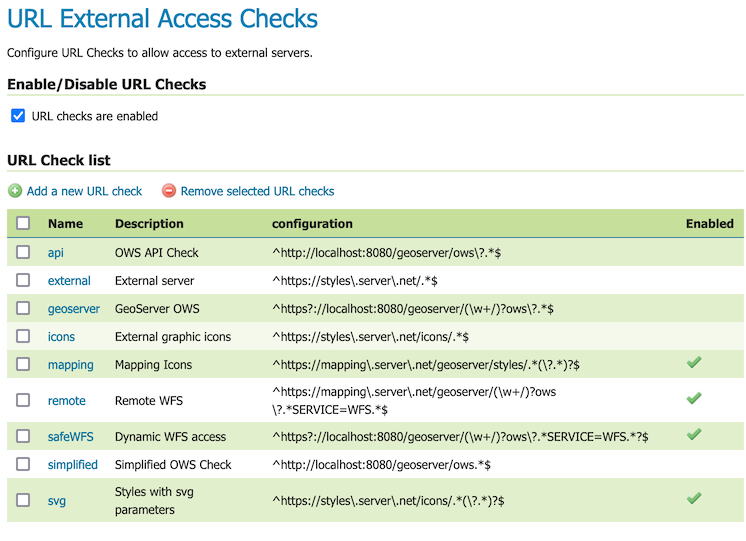Disable the URL checks are enabled checkbox
The width and height of the screenshot is (746, 541).
[18, 116]
